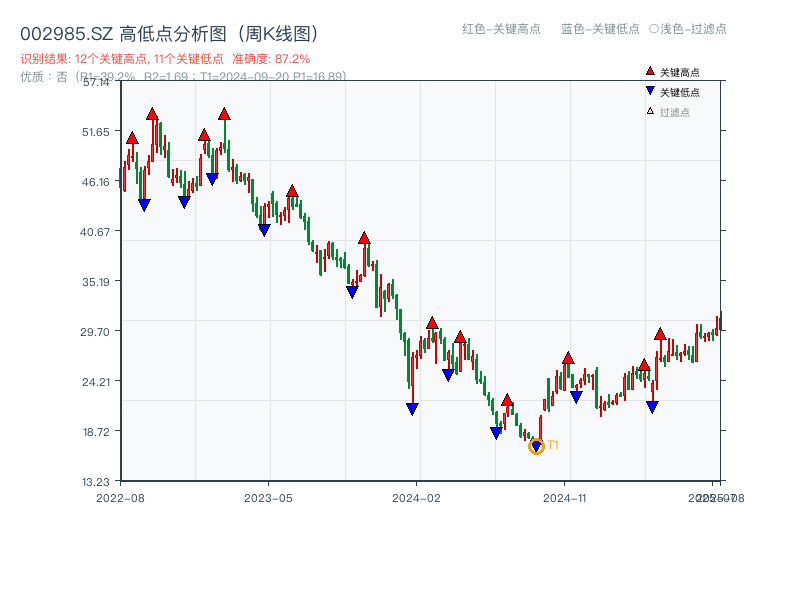Viewport: 800px width, 600px height.
Task: Select the 红色-关键高点 header text
Action: (x=501, y=29)
